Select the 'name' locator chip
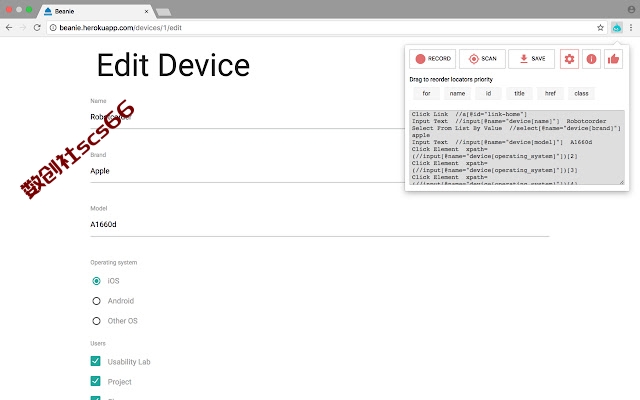640x400 pixels. pos(457,93)
